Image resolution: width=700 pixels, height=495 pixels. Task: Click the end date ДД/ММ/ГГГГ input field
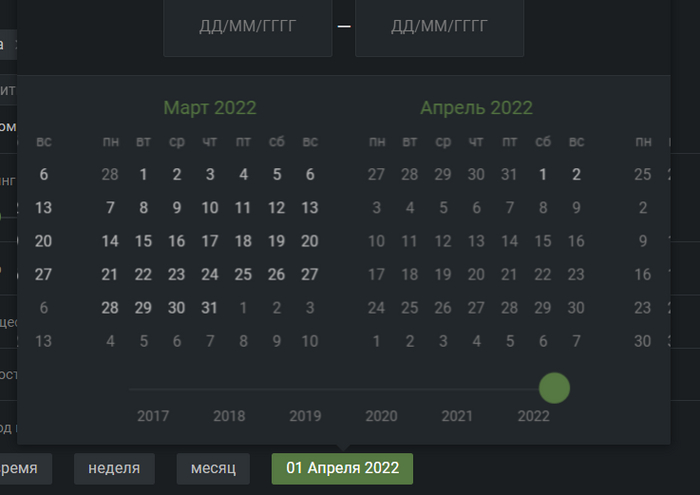point(439,26)
